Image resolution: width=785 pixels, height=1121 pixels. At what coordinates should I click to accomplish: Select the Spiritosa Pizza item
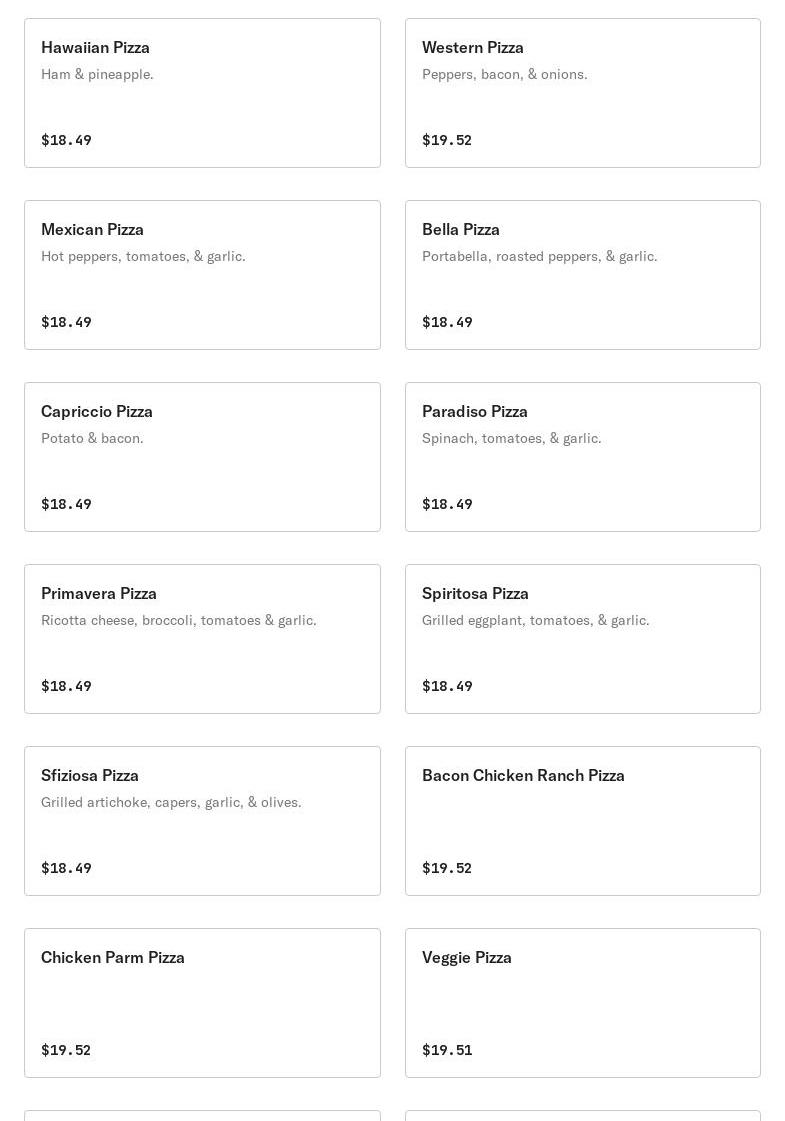click(x=583, y=639)
